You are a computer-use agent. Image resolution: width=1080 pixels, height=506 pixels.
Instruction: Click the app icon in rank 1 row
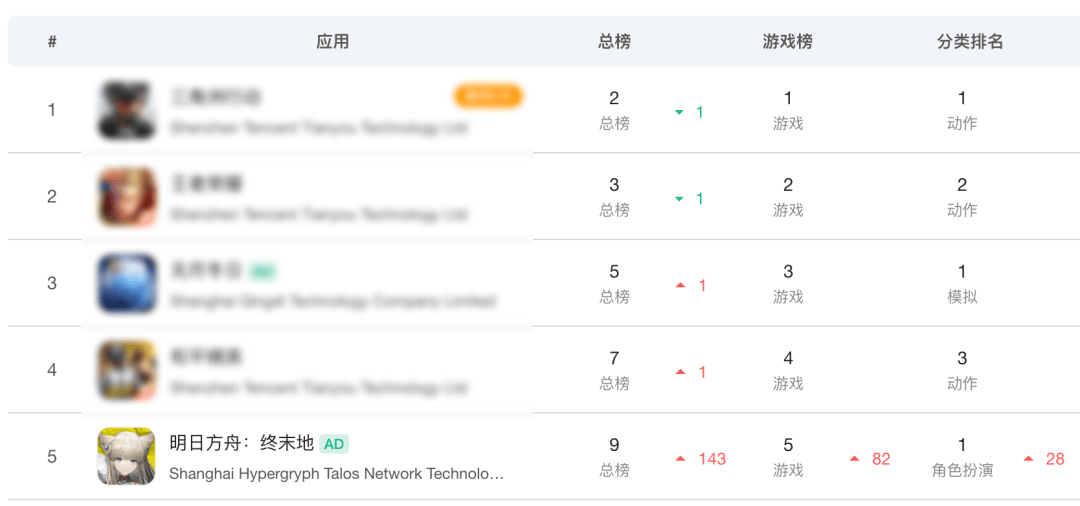126,110
